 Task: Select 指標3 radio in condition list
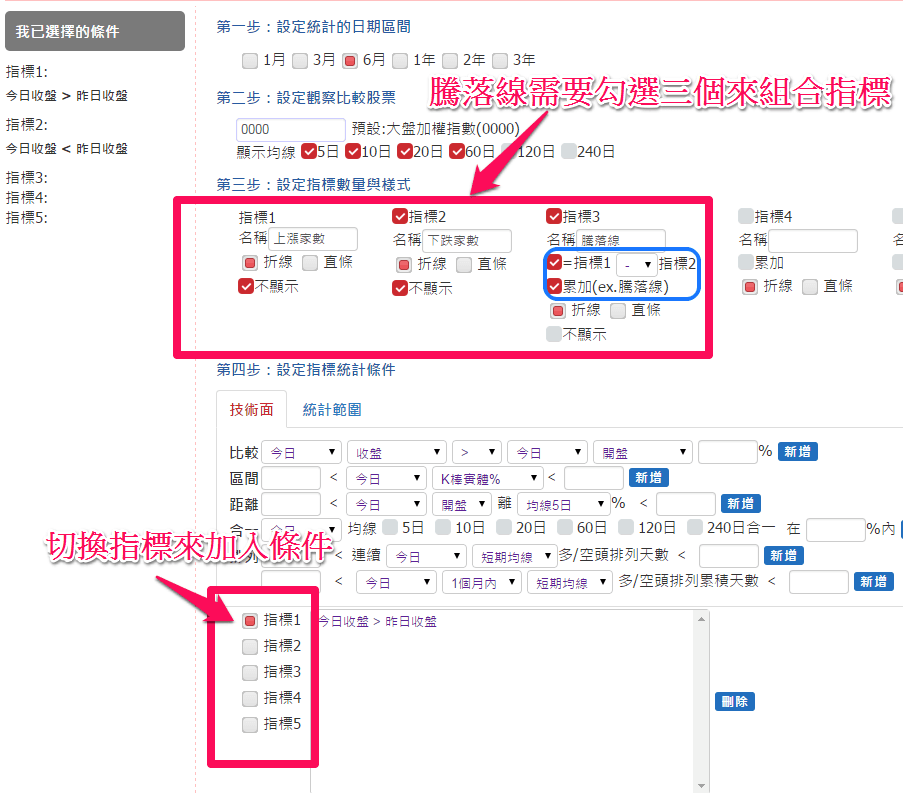click(x=249, y=672)
